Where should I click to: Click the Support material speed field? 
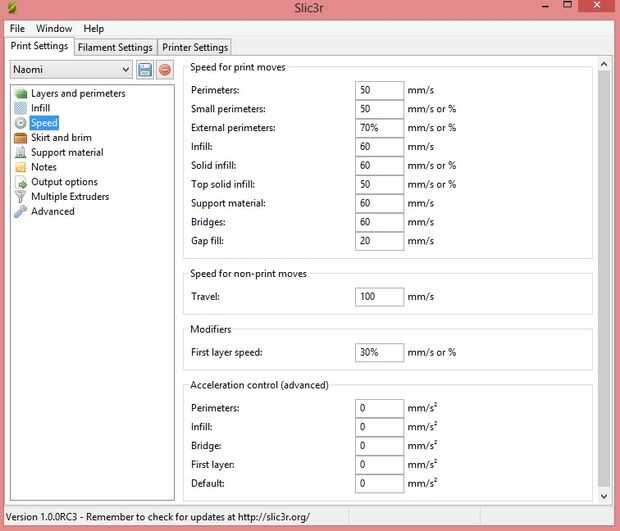click(x=379, y=203)
